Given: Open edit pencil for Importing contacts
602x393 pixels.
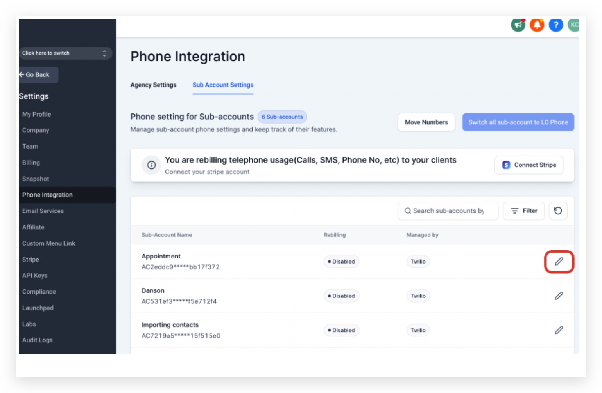Looking at the screenshot, I should point(559,330).
